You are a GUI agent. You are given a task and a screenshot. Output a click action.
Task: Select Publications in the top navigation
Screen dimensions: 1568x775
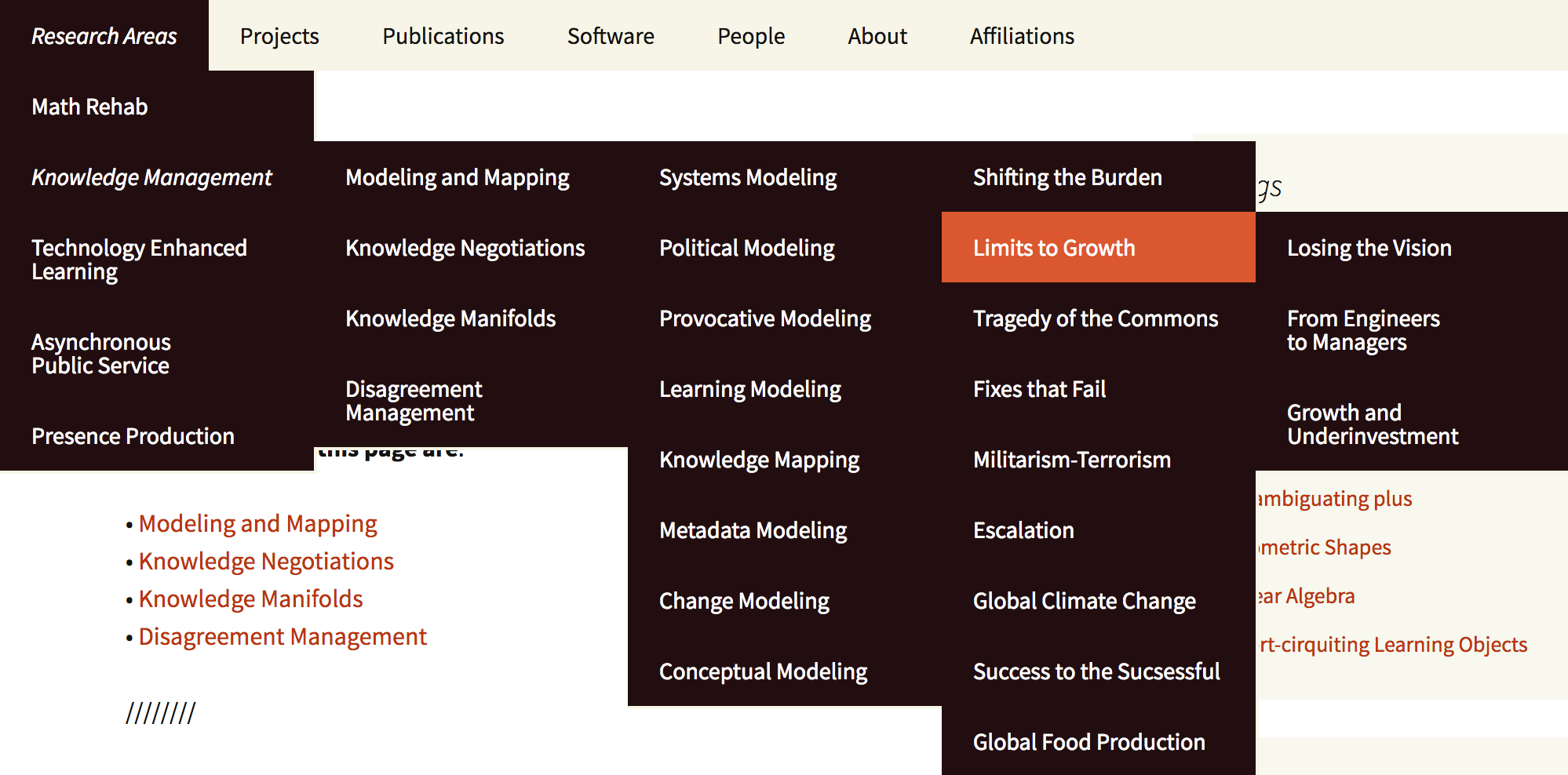click(x=443, y=36)
